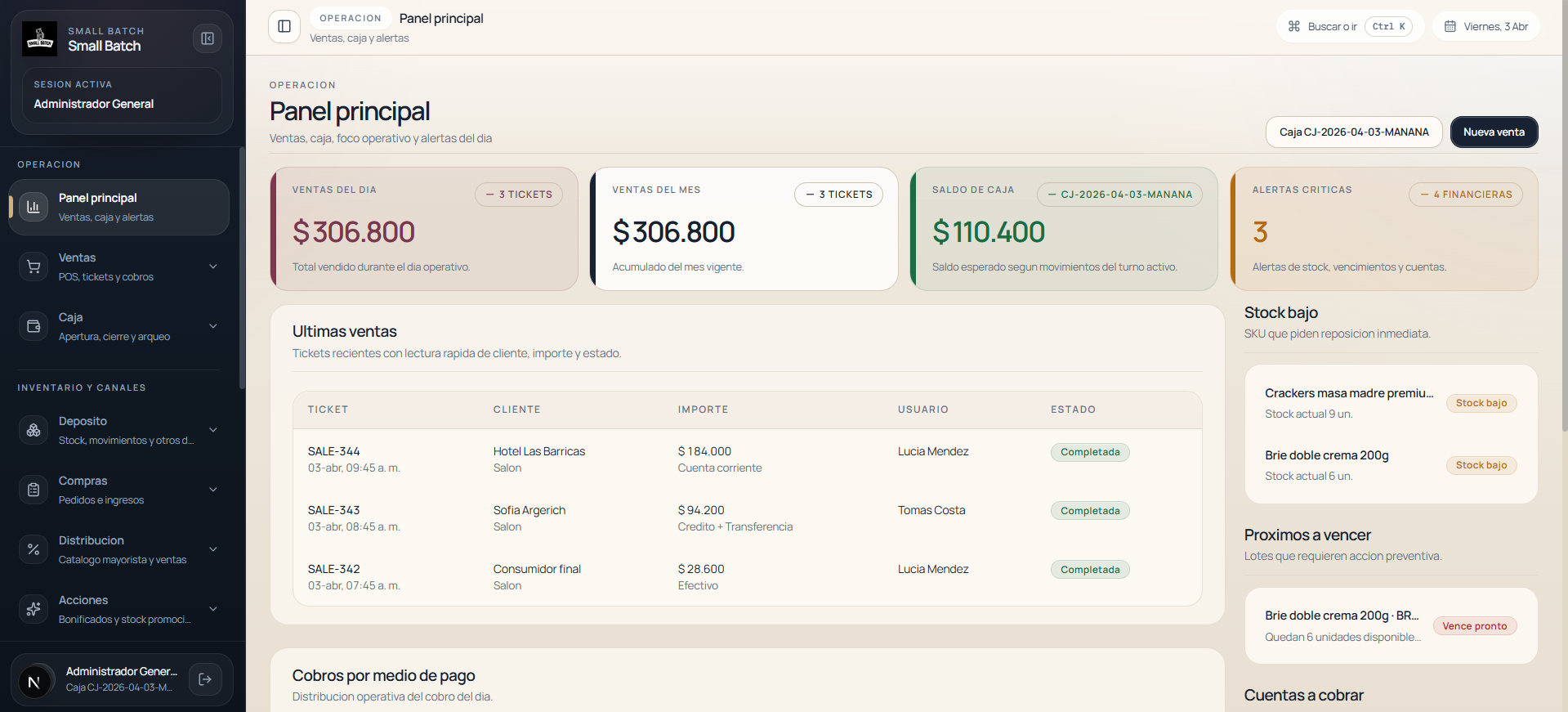The height and width of the screenshot is (712, 1568).
Task: Click the Nueva venta button
Action: (1494, 132)
